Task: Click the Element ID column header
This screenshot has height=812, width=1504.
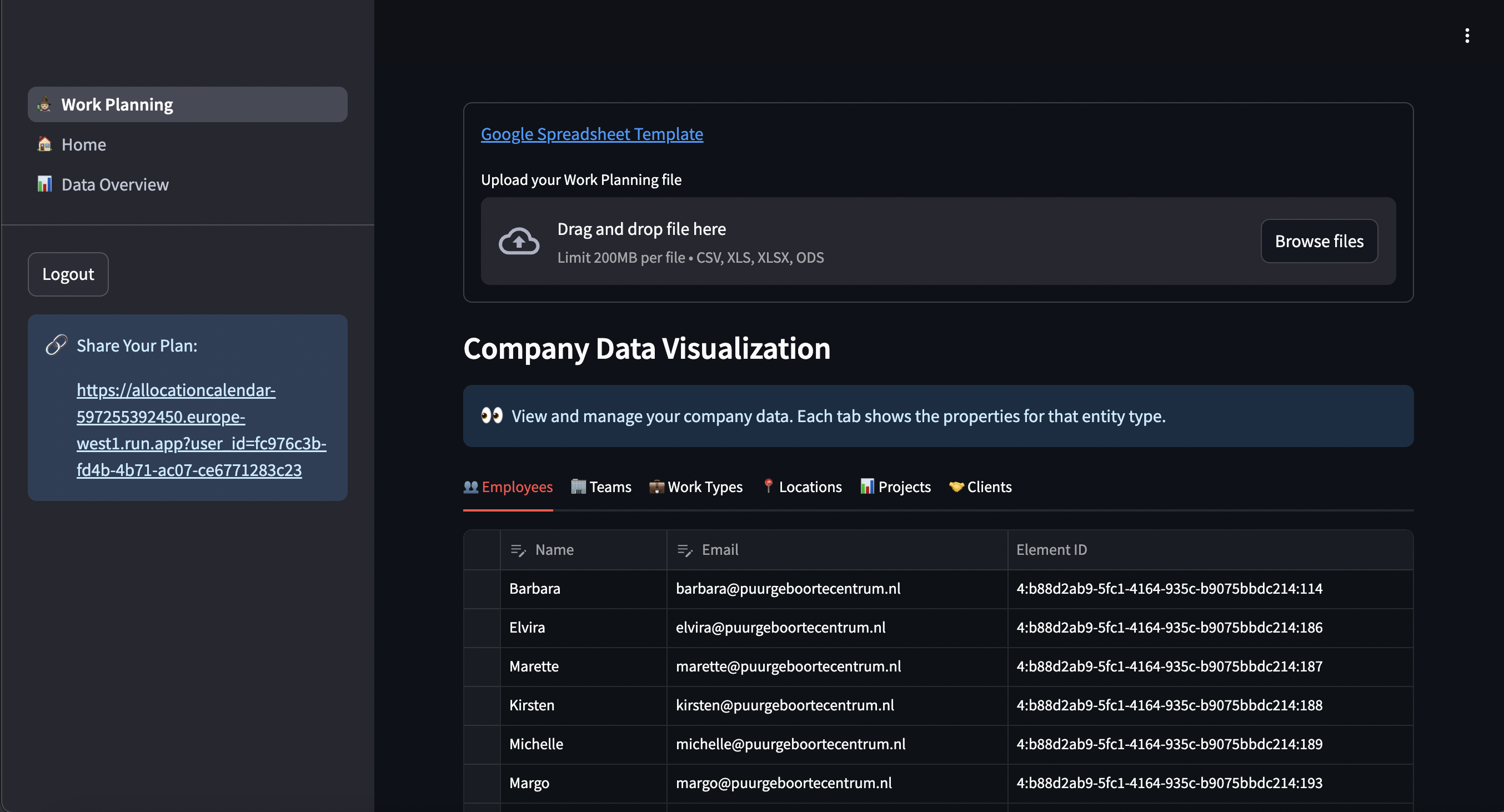Action: tap(1051, 550)
